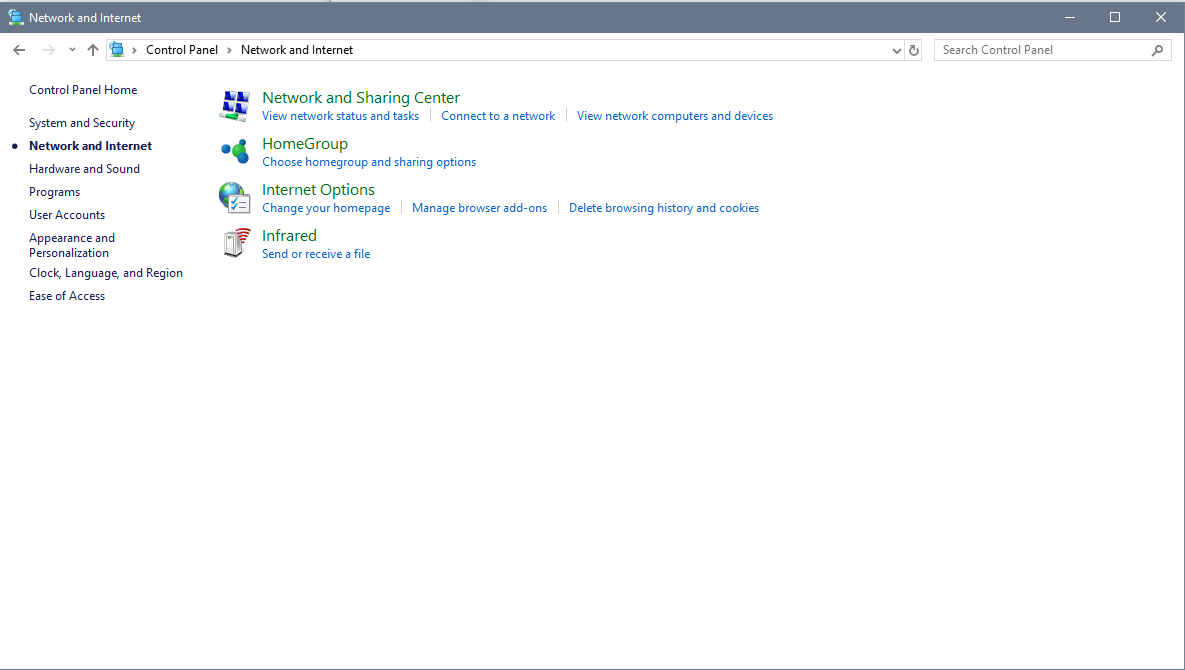Open the recent locations dropdown chevron
Screen dimensions: 1185x670
[x=72, y=50]
